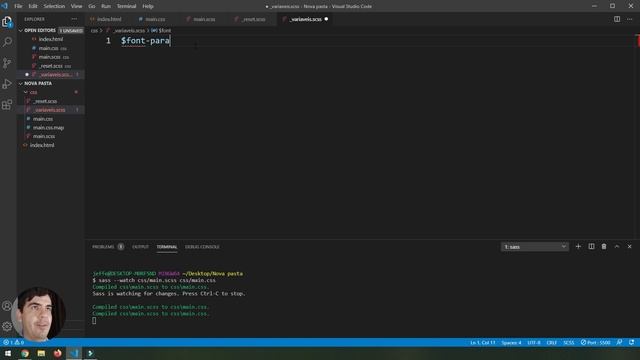The height and width of the screenshot is (360, 640).
Task: Kill terminal with trash icon
Action: (604, 247)
